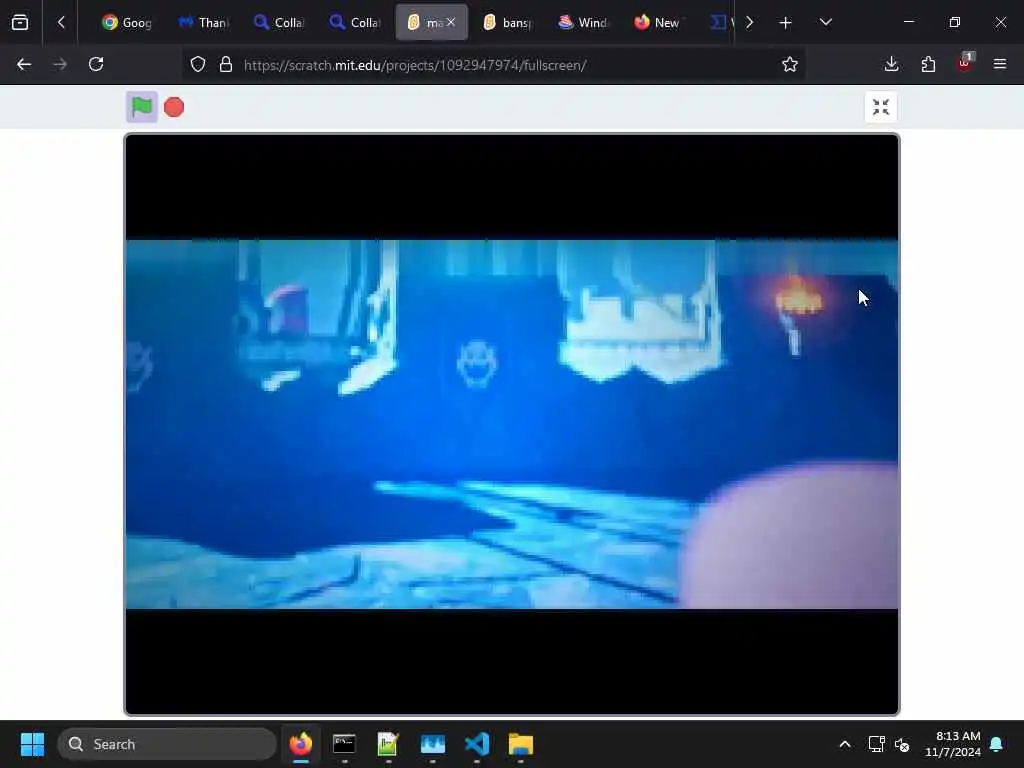Viewport: 1024px width, 768px height.
Task: View site security padlock info
Action: click(x=226, y=64)
